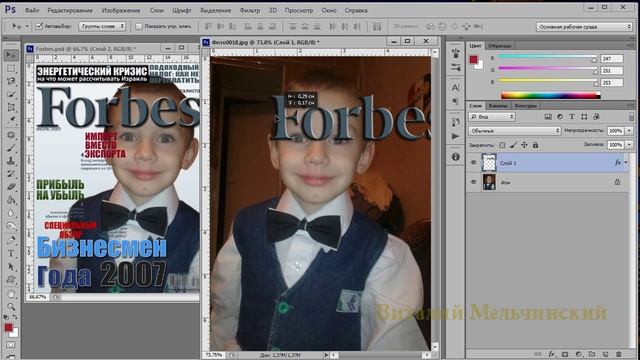Click the foreground color swatch in Color panel
Screen dimensions: 640x360
pyautogui.click(x=473, y=60)
